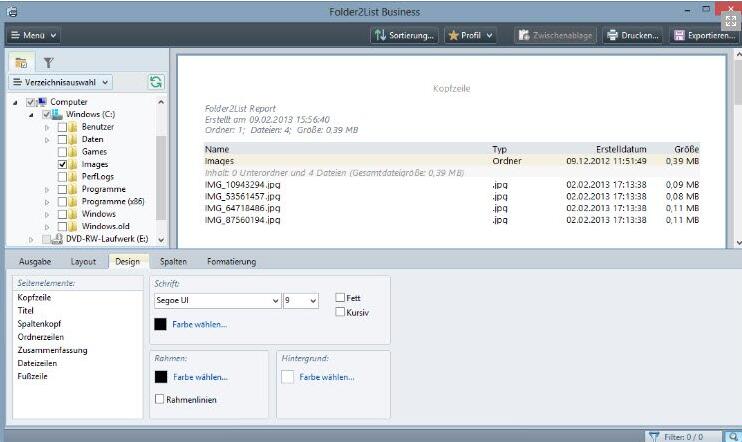Click Farbe wählen link under Rahmen
The width and height of the screenshot is (742, 442).
[201, 377]
